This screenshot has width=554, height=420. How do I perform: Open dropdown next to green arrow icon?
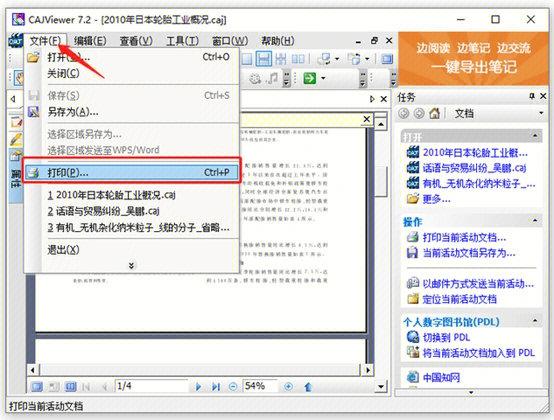pos(323,78)
